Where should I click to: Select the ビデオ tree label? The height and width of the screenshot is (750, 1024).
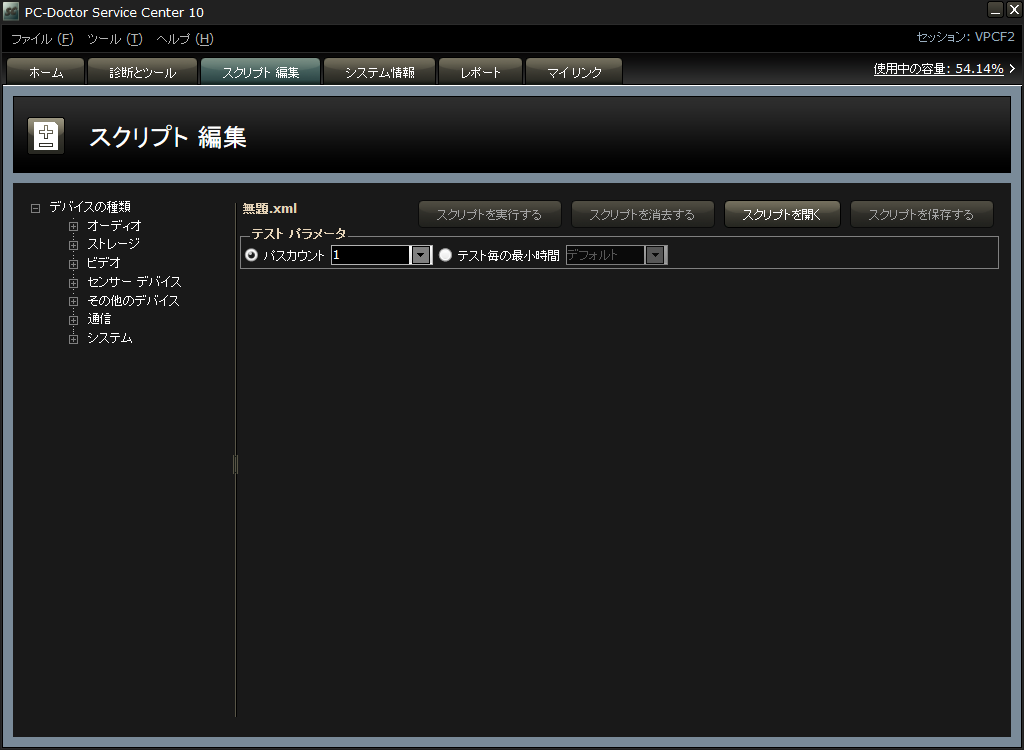pos(104,263)
